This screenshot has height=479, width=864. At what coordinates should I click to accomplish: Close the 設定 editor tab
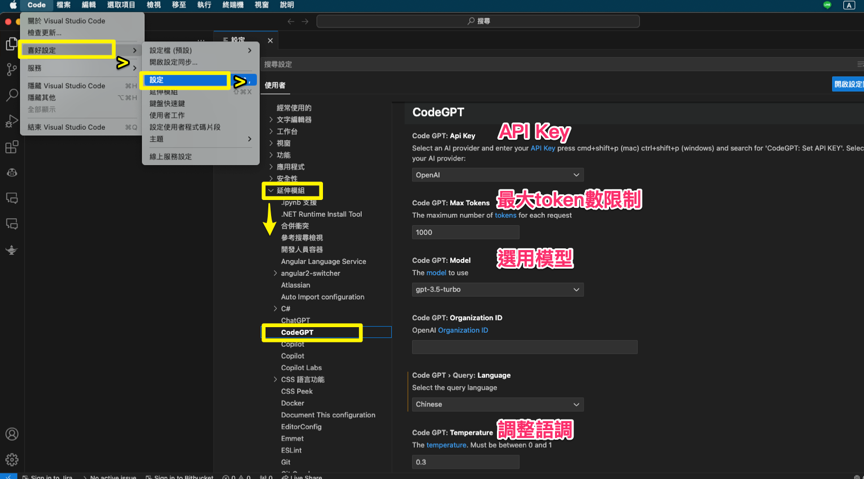point(270,40)
